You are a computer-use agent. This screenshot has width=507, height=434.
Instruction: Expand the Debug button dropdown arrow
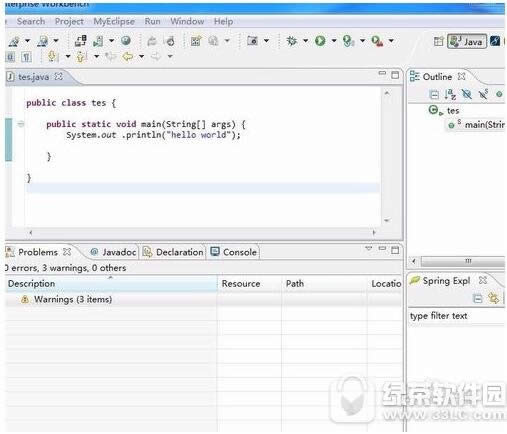305,41
